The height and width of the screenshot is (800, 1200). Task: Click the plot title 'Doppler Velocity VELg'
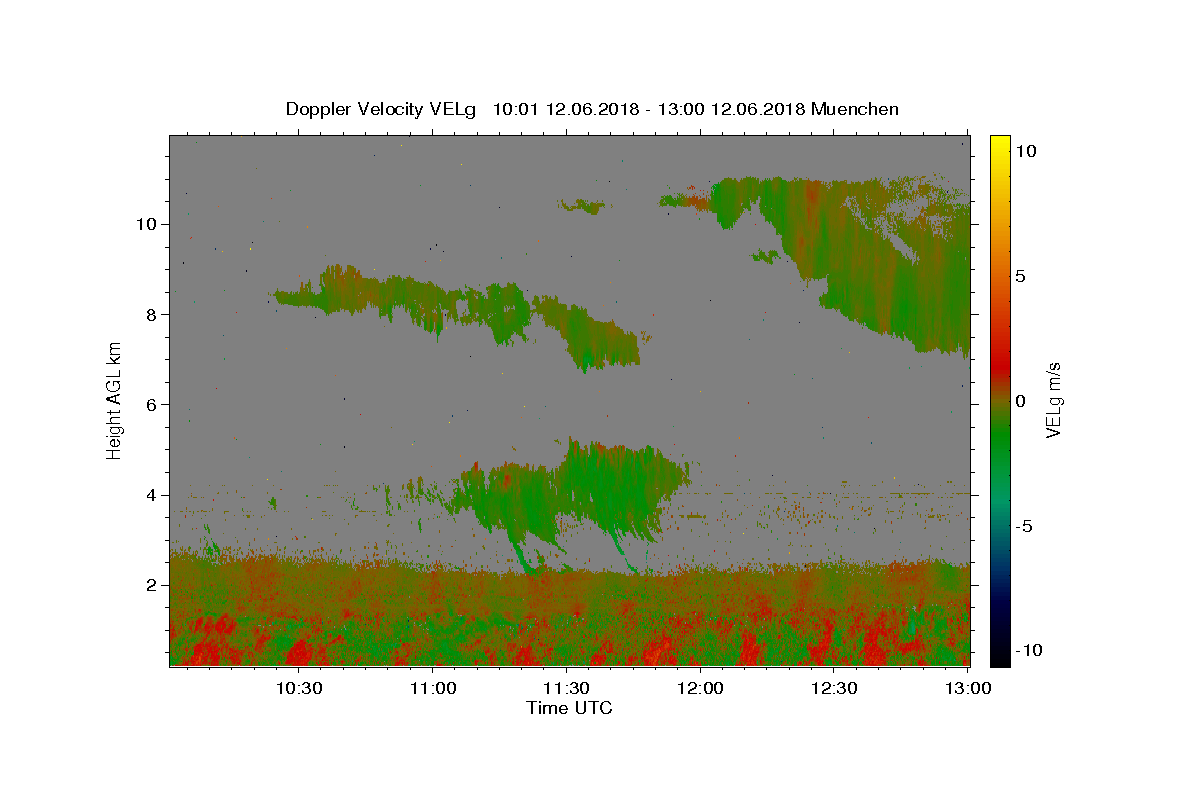[382, 109]
